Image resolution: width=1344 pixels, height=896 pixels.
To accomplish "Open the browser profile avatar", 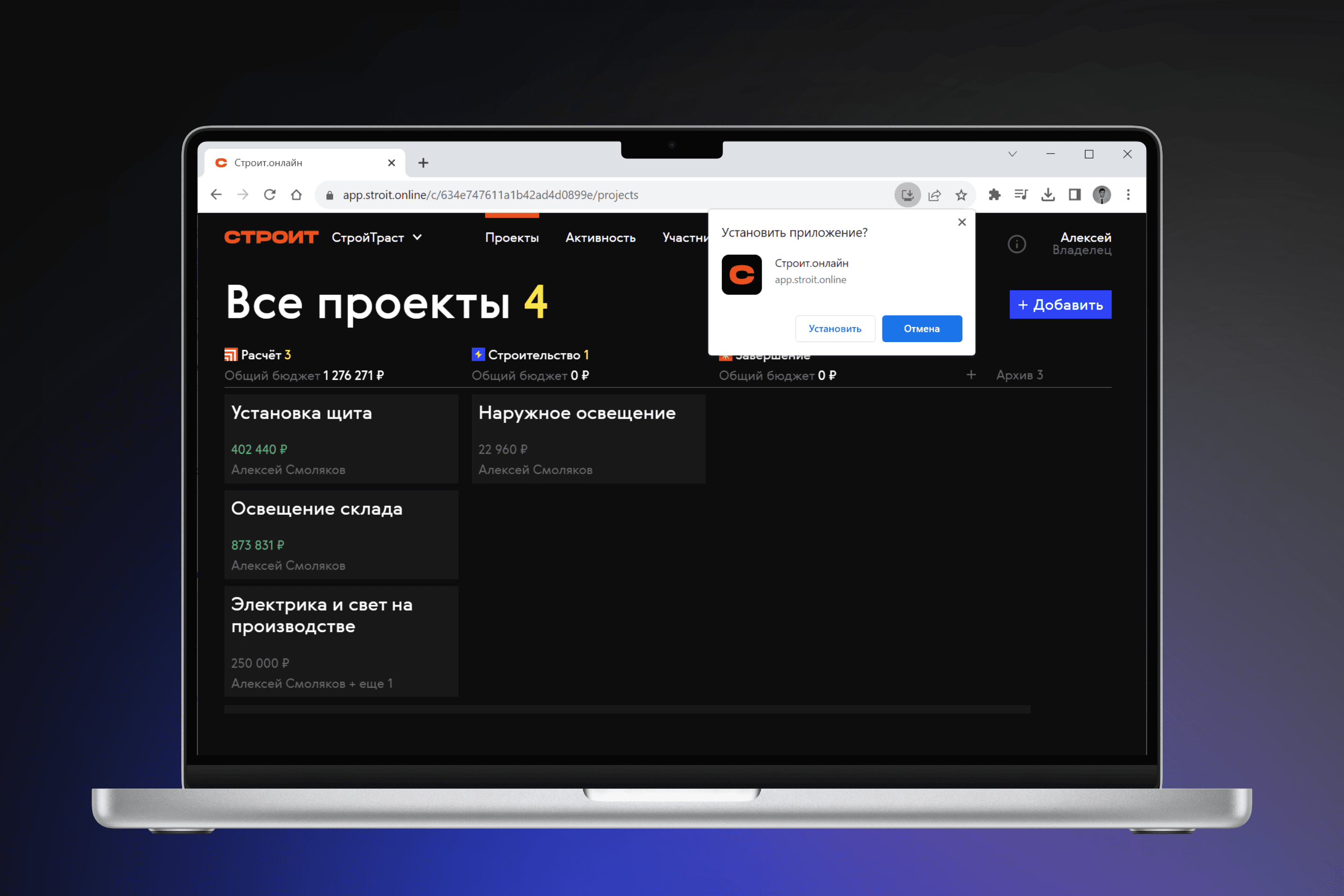I will click(1102, 194).
